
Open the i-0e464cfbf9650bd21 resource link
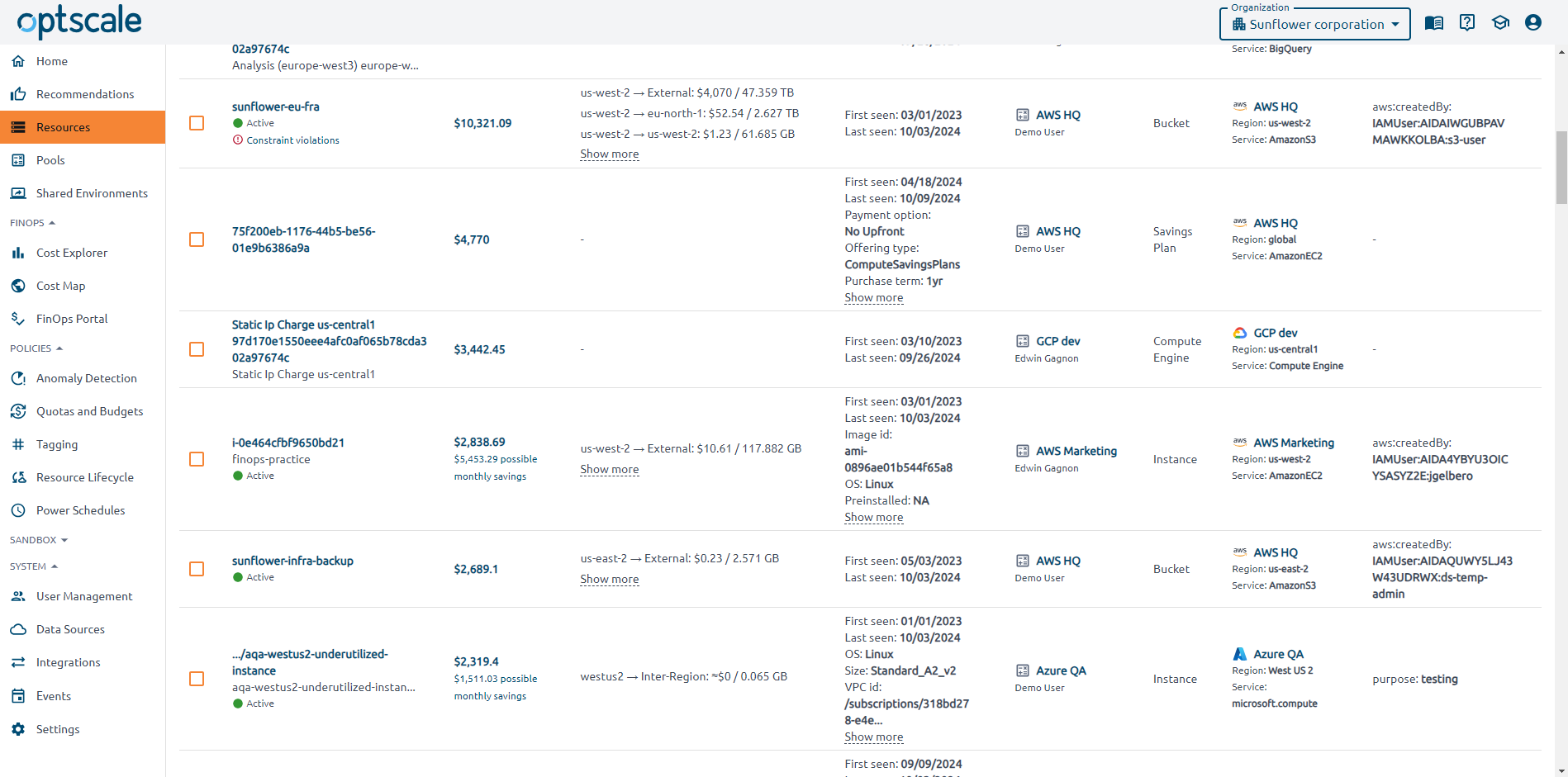(288, 443)
